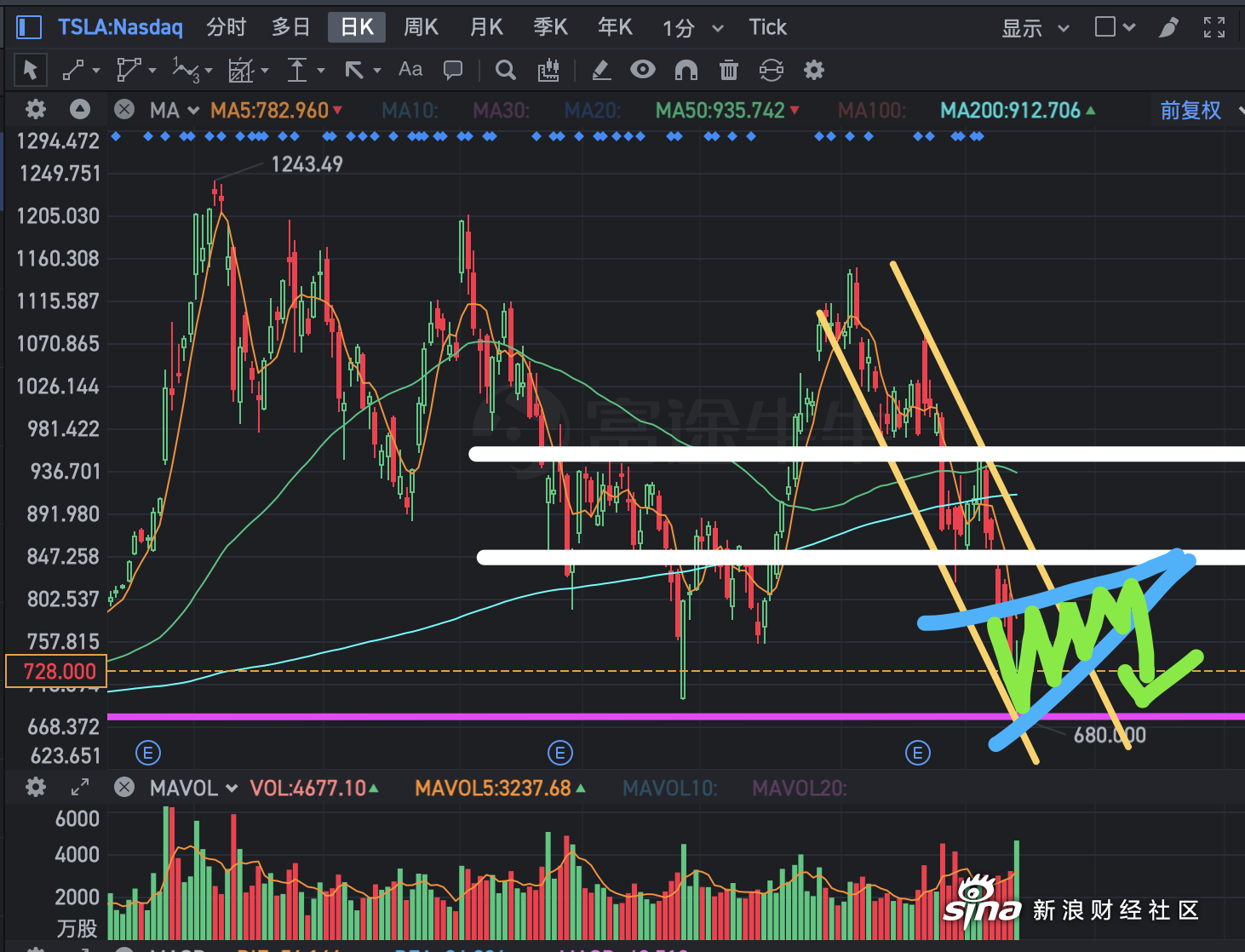The image size is (1245, 952).
Task: Toggle the MA30 moving average line
Action: pyautogui.click(x=502, y=110)
